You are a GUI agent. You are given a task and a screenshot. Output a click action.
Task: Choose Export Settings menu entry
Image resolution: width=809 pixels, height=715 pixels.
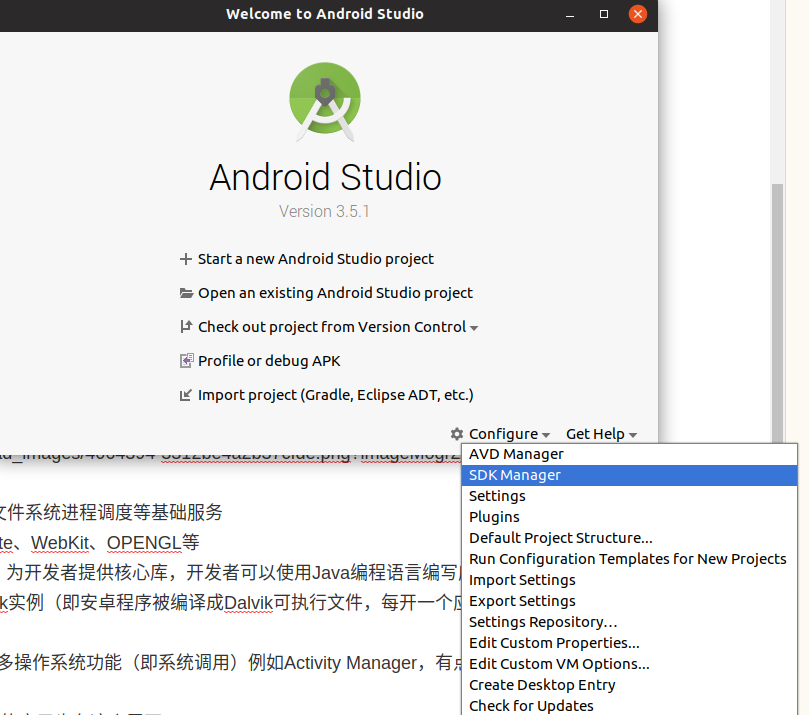(629, 601)
